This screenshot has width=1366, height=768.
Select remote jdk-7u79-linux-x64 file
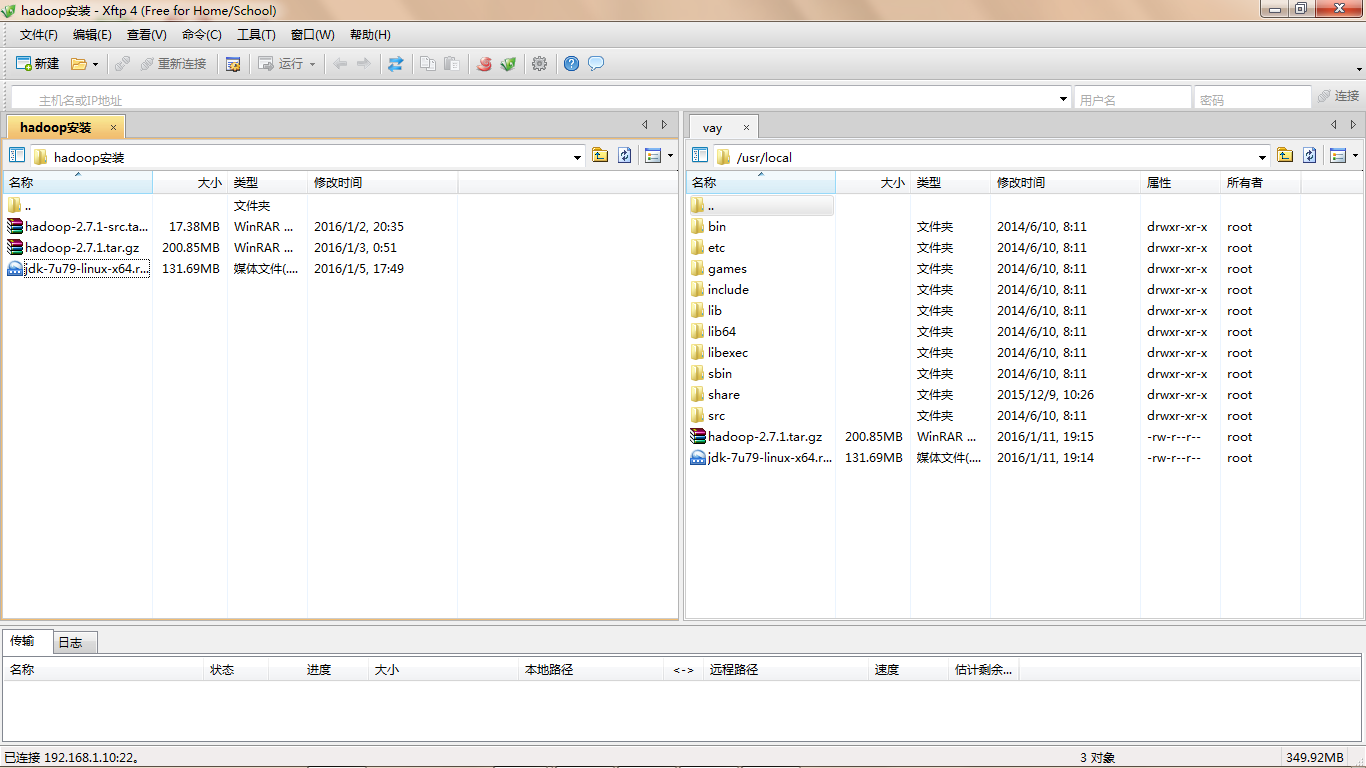(761, 458)
